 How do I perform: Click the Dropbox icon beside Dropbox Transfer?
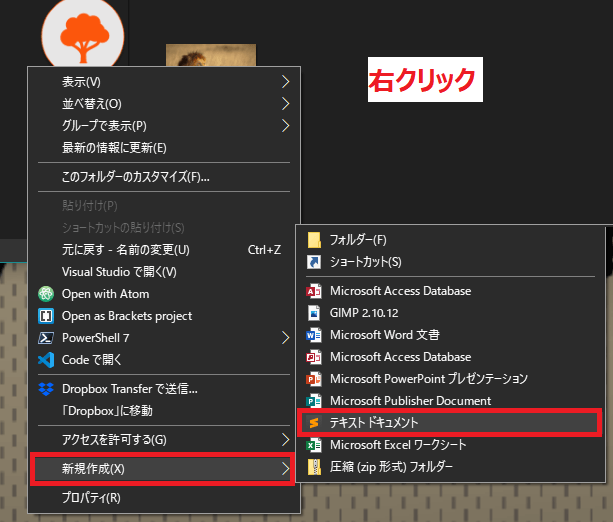click(x=45, y=389)
